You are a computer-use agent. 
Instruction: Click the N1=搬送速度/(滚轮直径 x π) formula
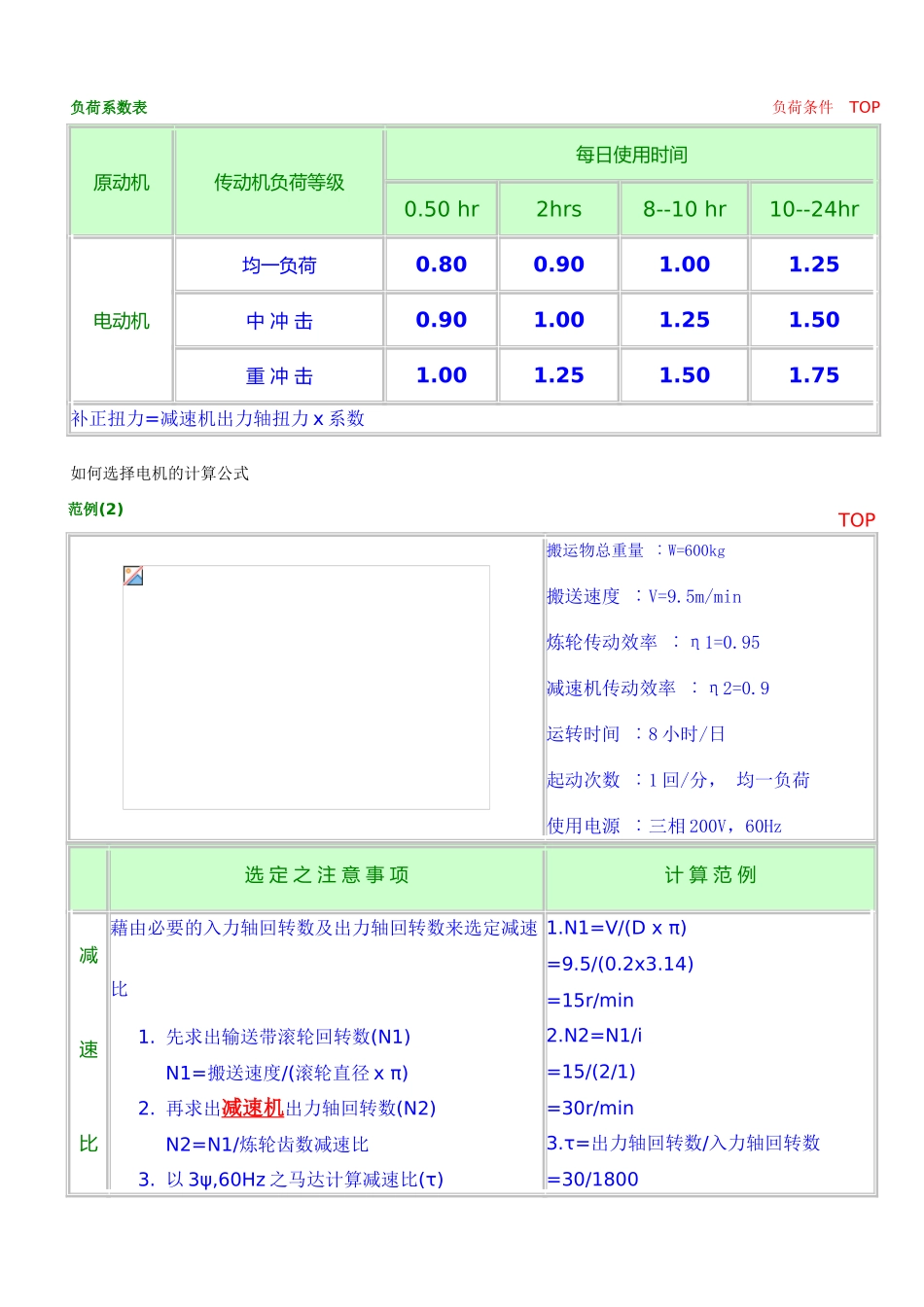point(287,1073)
